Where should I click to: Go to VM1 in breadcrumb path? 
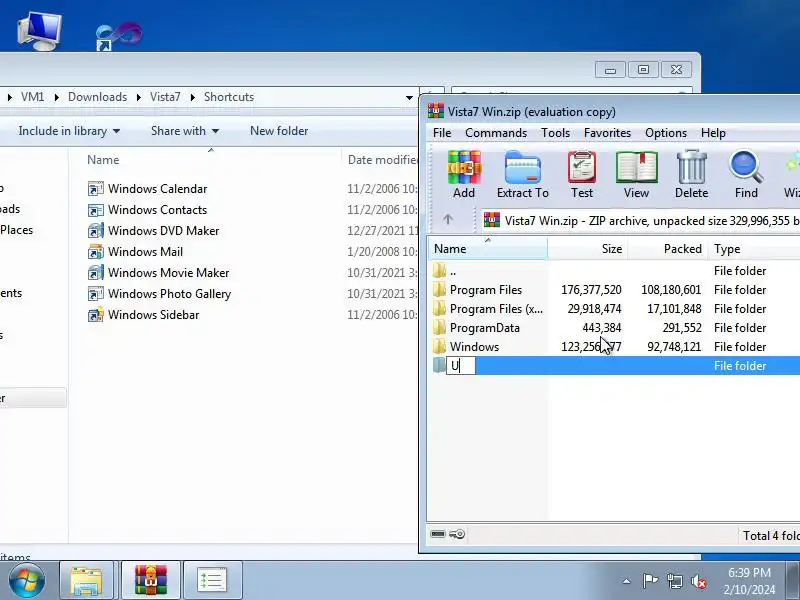tap(32, 97)
